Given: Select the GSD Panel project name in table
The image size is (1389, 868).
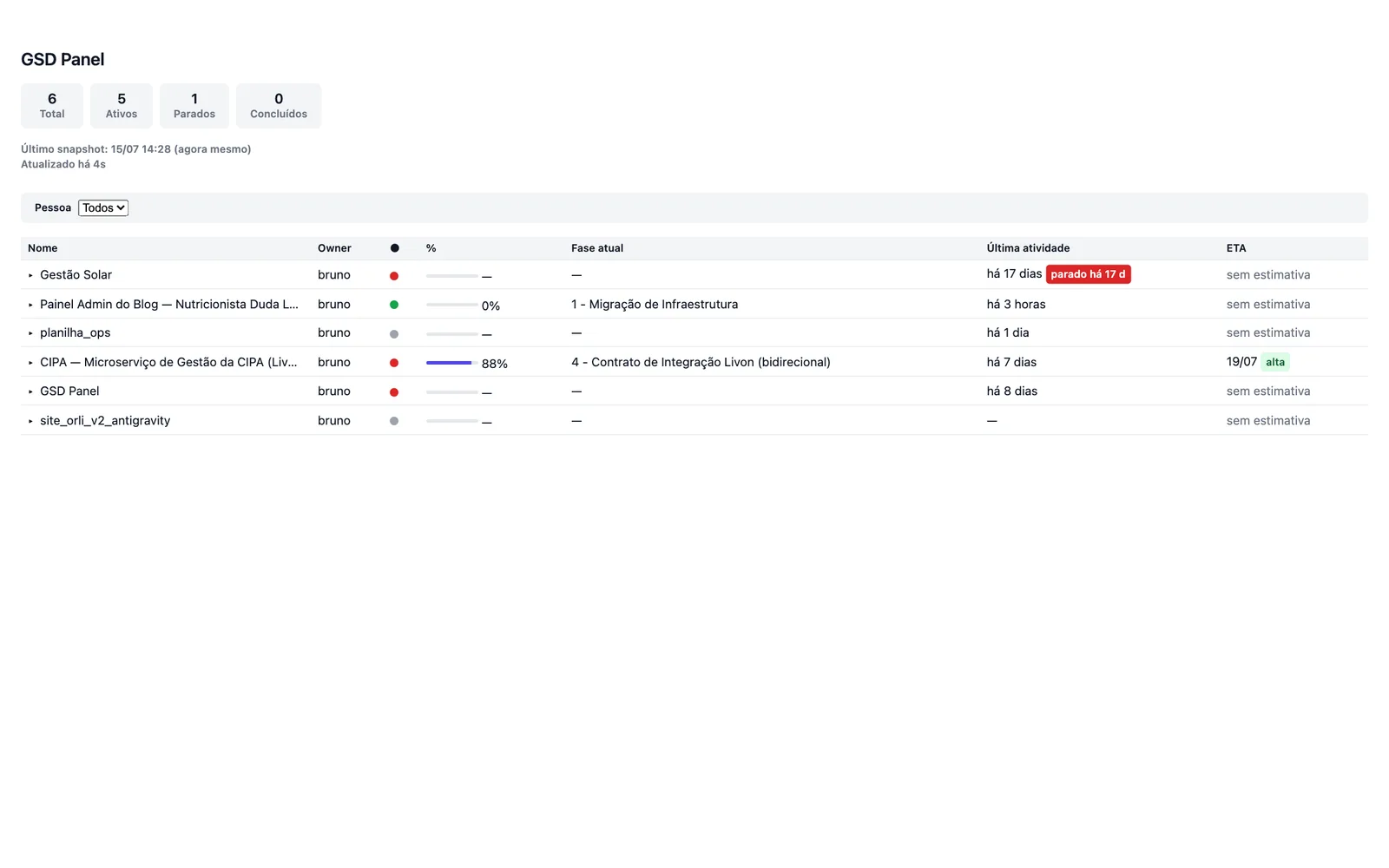Looking at the screenshot, I should point(69,391).
